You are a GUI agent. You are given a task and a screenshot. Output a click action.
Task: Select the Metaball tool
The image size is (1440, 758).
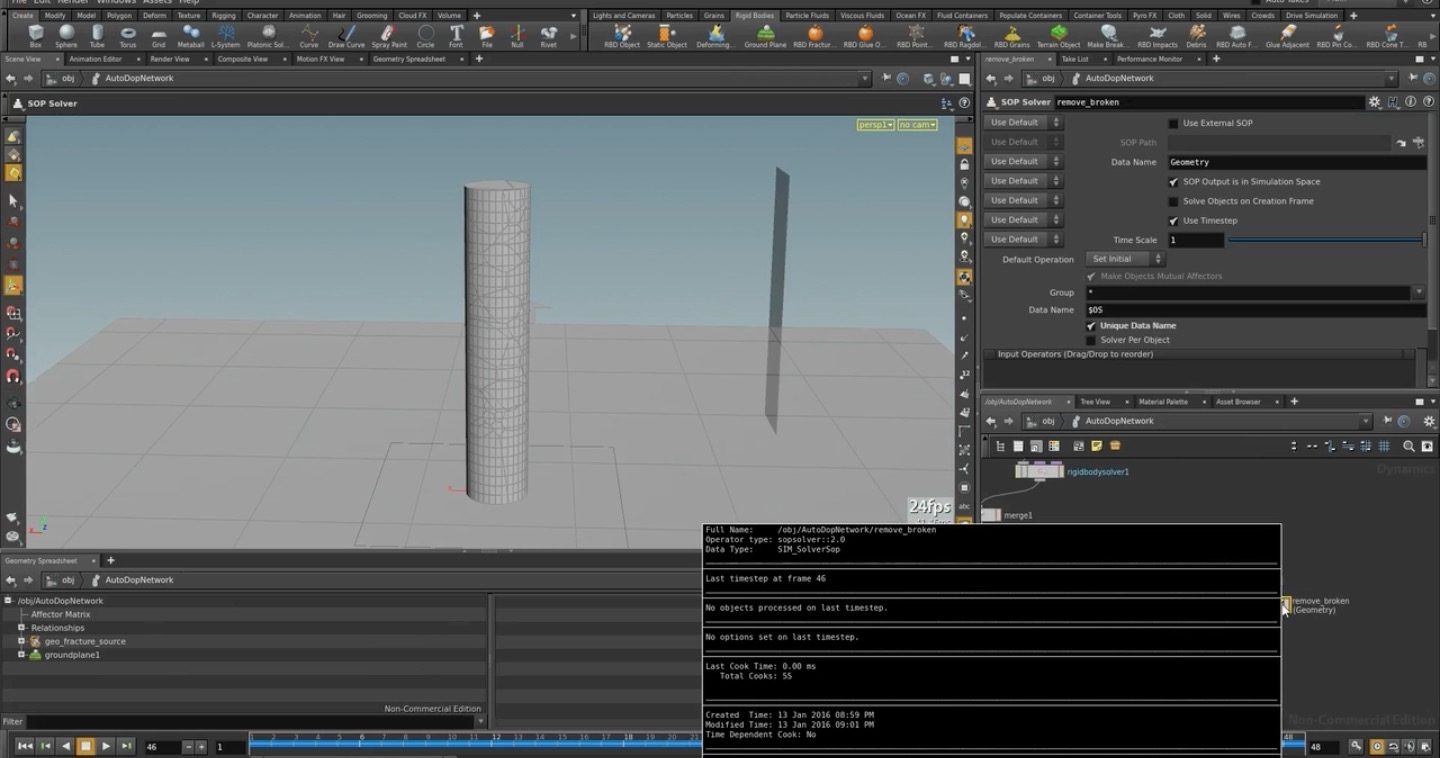pos(190,37)
